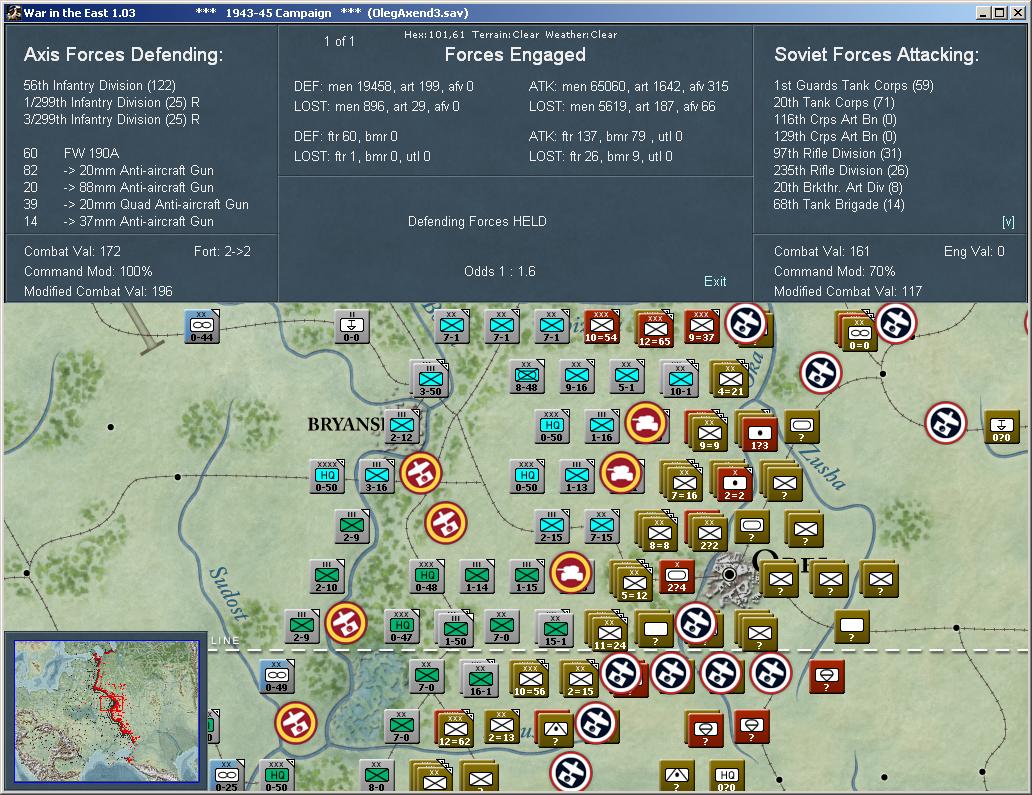Select the 15-1 green division counter
This screenshot has width=1032, height=795.
554,628
